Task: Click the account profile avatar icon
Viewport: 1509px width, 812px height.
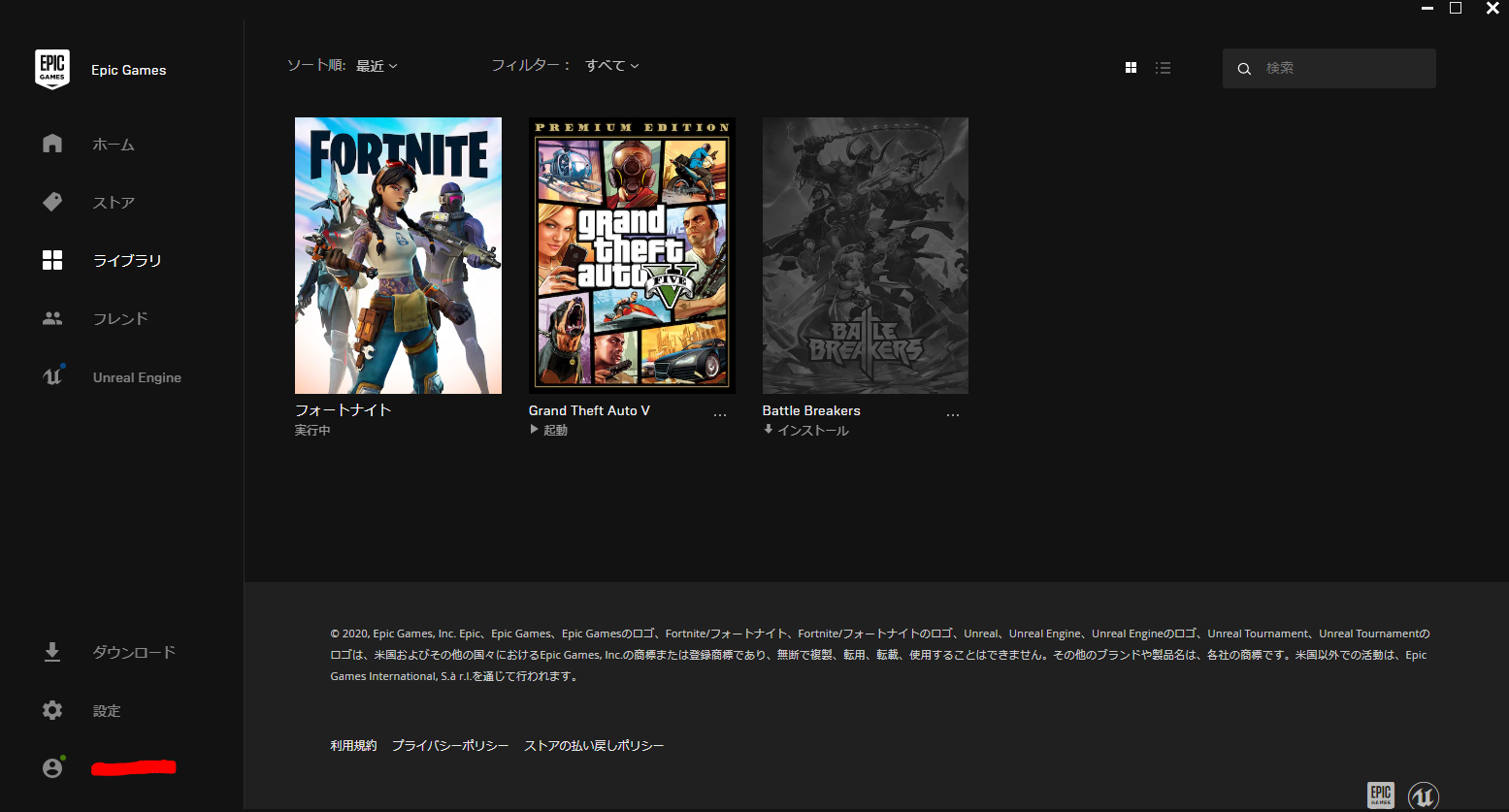Action: pyautogui.click(x=52, y=767)
